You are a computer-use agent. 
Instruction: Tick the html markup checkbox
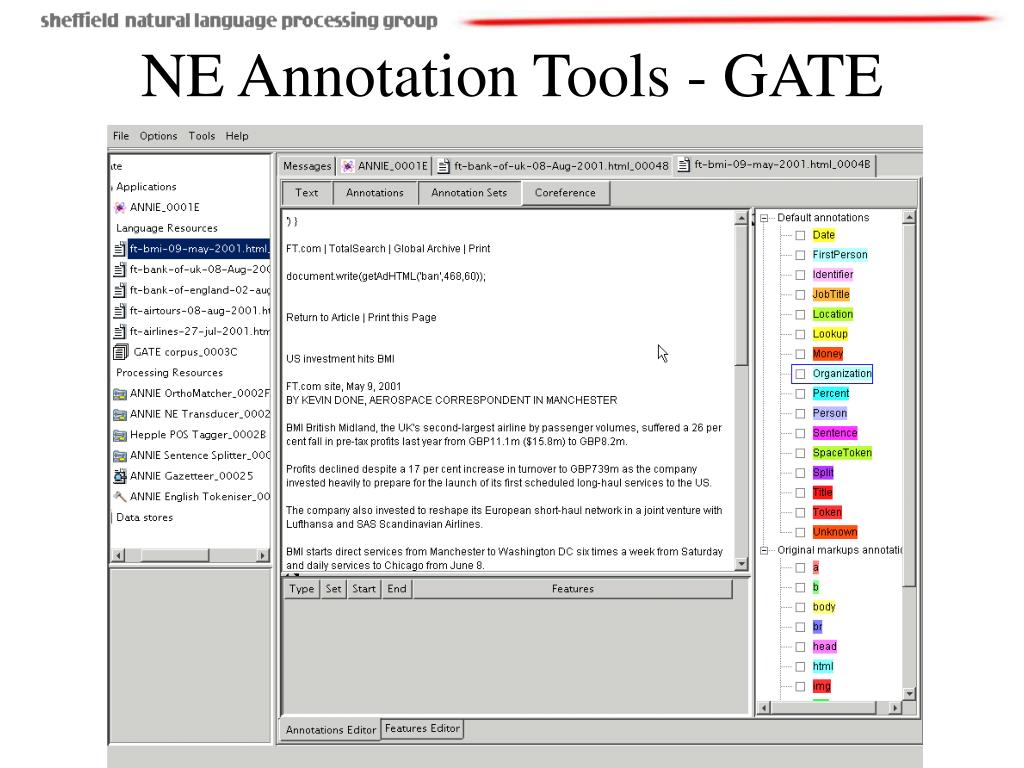click(800, 667)
